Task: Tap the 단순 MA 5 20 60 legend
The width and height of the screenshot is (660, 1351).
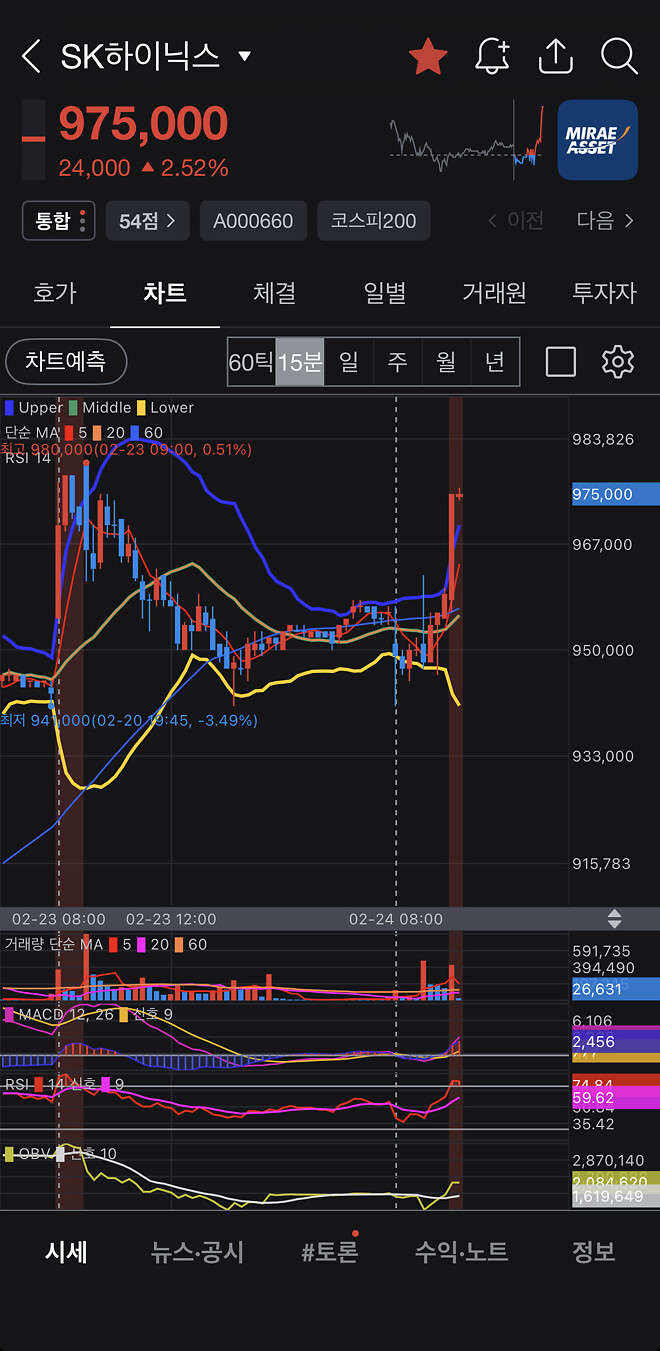Action: point(84,432)
